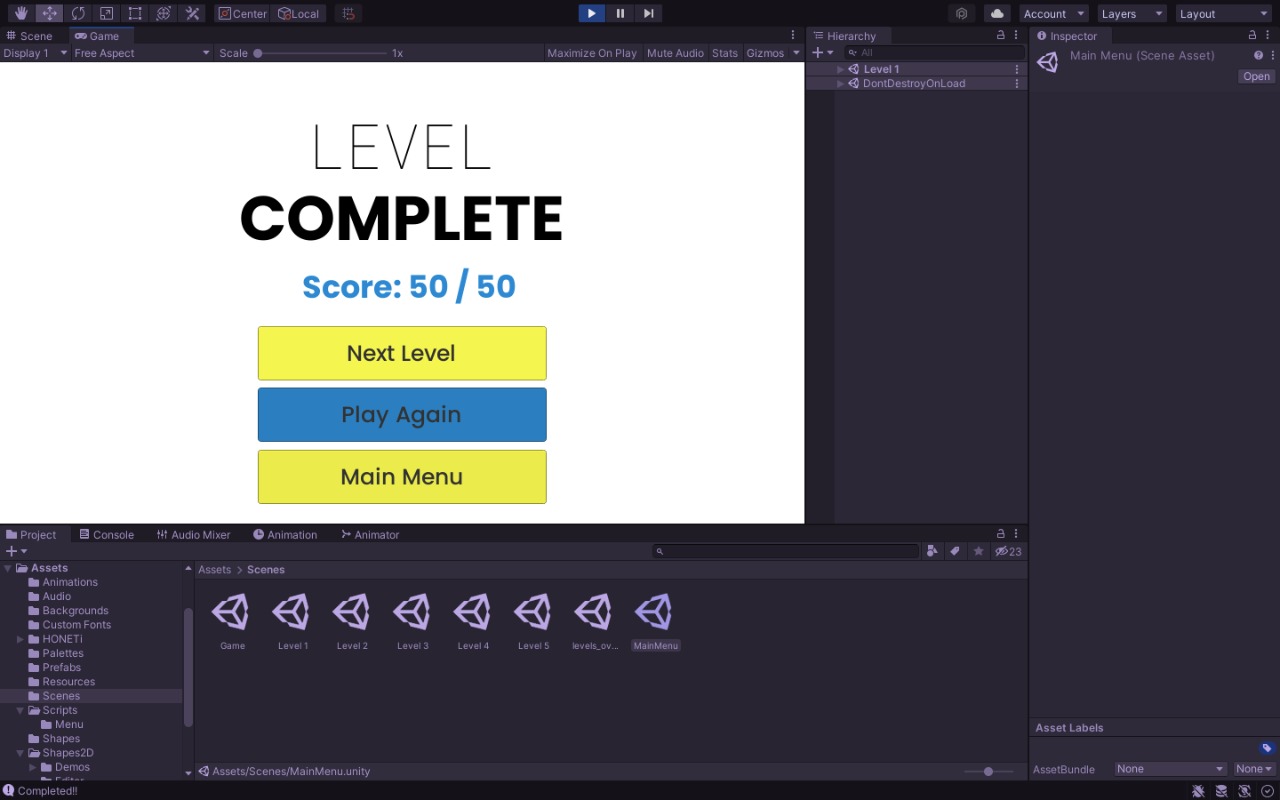Screen dimensions: 1280x800
Task: Open the Animator tab
Action: pos(370,535)
